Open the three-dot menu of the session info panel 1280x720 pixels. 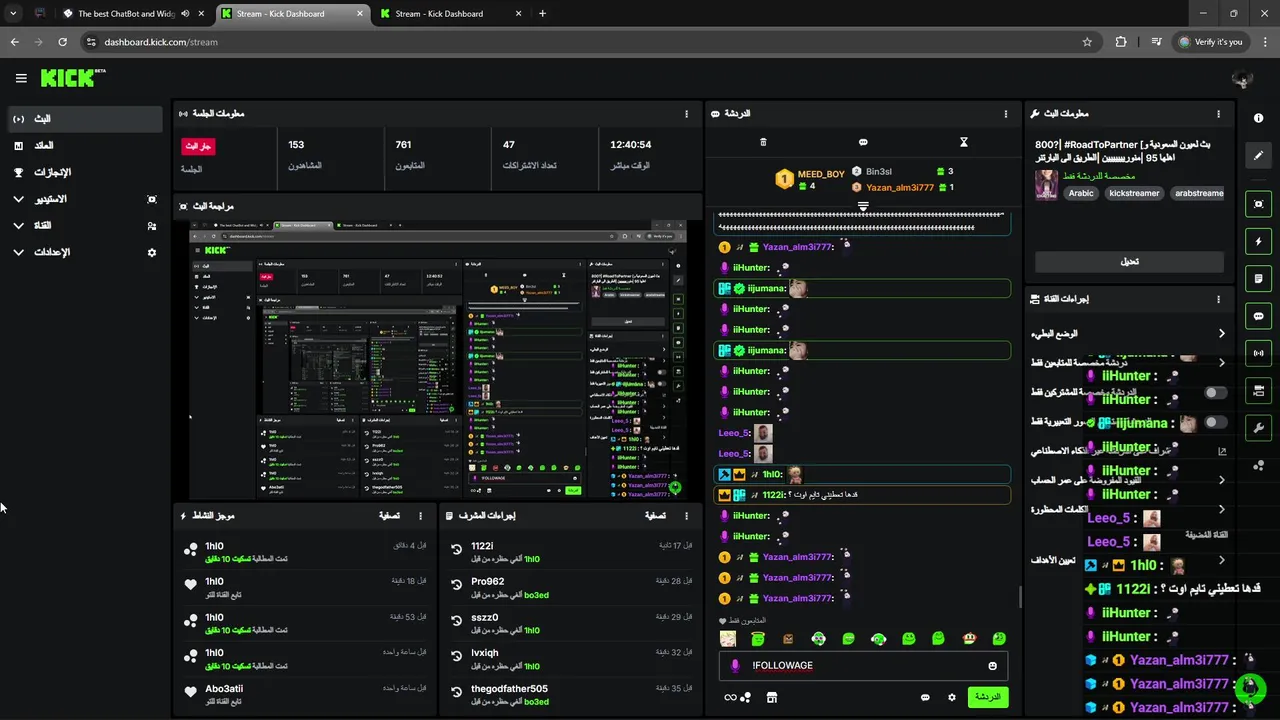pyautogui.click(x=686, y=114)
